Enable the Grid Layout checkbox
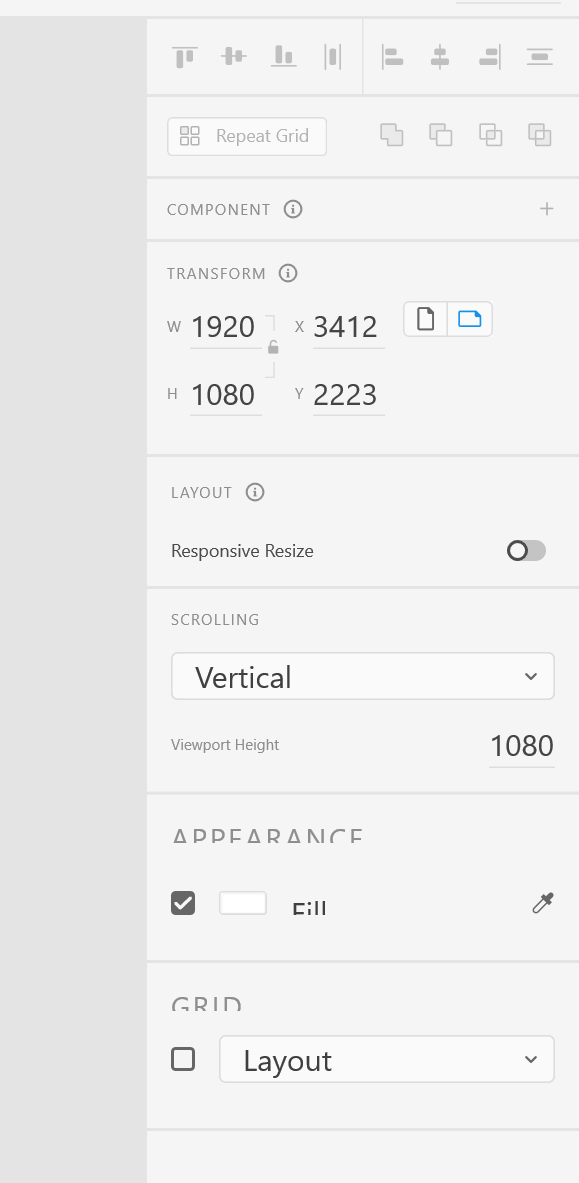 point(183,1058)
